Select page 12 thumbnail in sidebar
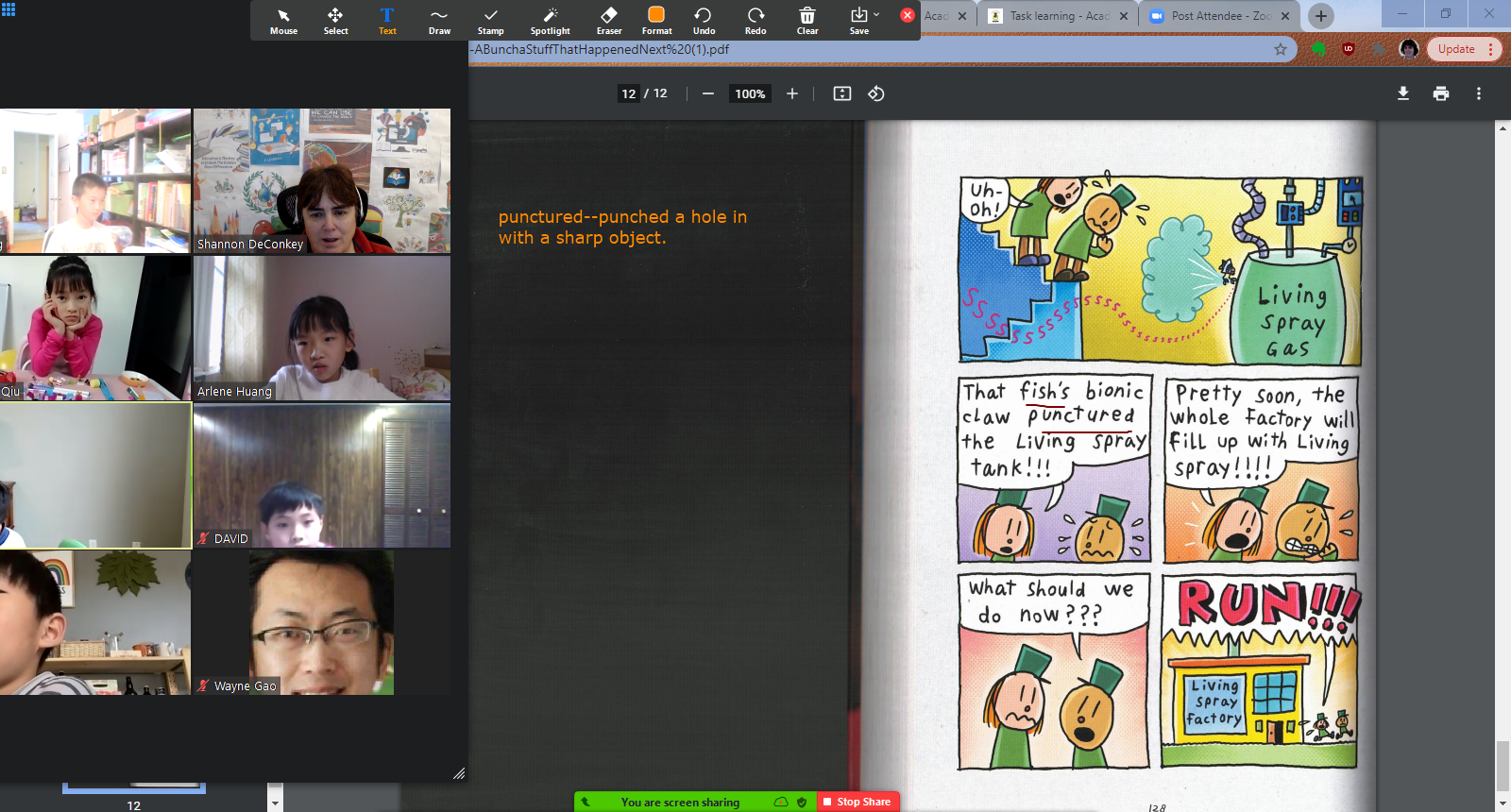This screenshot has height=812, width=1511. [x=134, y=788]
